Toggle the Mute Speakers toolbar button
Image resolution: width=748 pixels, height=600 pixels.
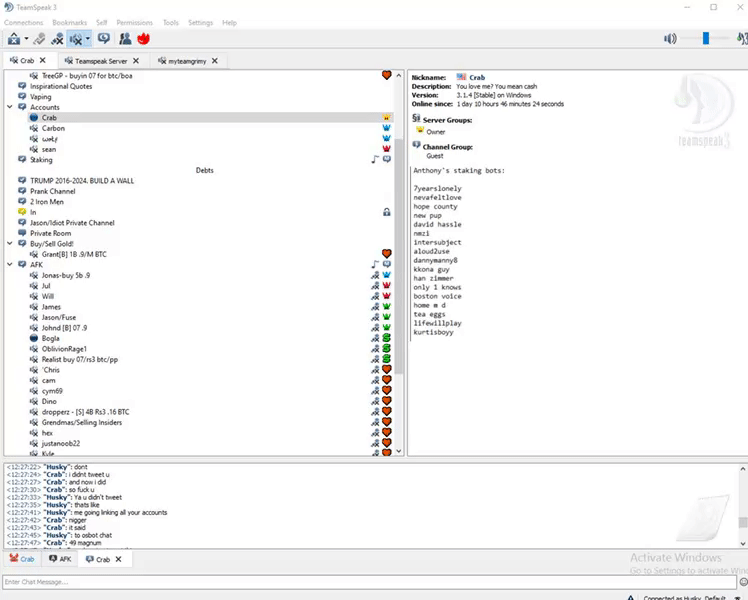coord(75,39)
